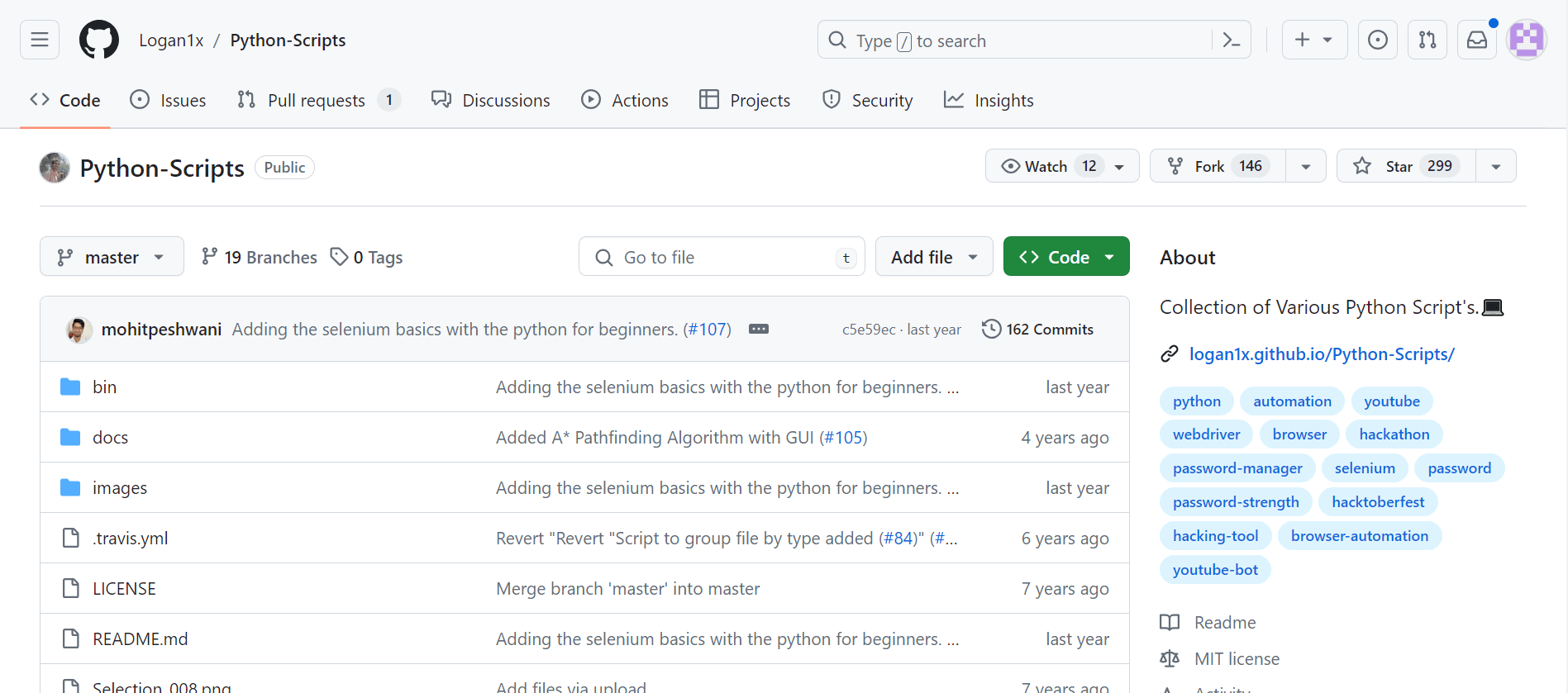Expand the Add file dropdown

coord(933,257)
